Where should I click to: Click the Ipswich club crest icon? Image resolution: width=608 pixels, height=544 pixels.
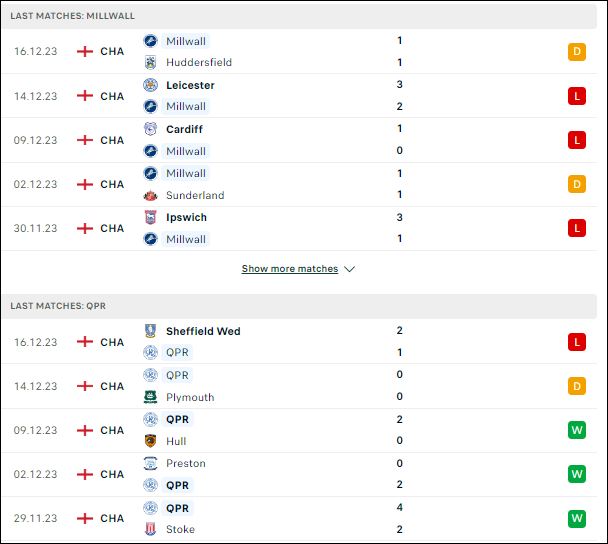pyautogui.click(x=150, y=218)
